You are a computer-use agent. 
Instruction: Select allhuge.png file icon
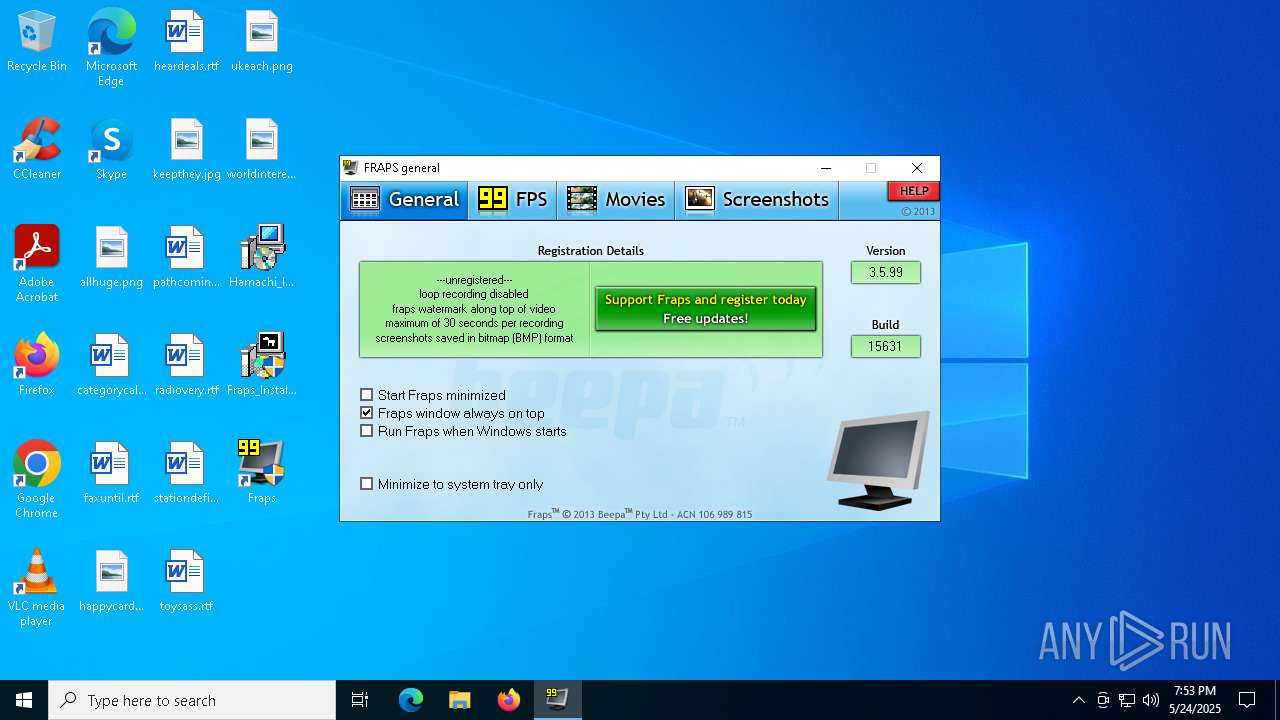[x=111, y=258]
